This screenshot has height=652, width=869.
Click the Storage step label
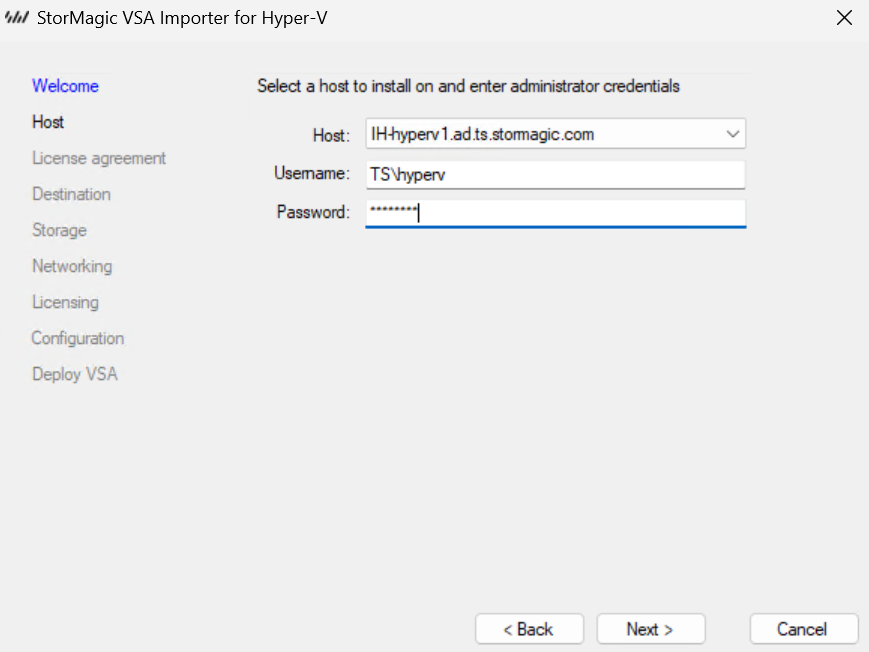59,231
